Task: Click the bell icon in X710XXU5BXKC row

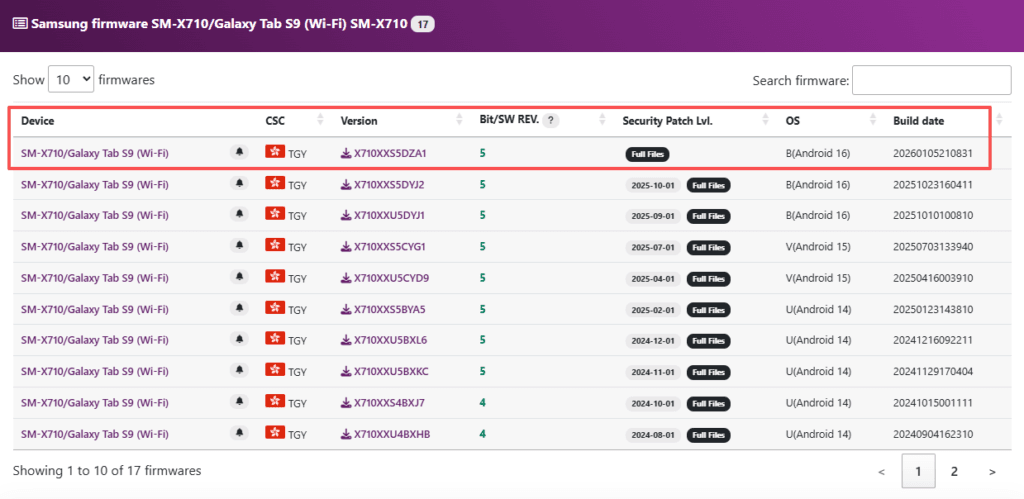Action: point(239,370)
